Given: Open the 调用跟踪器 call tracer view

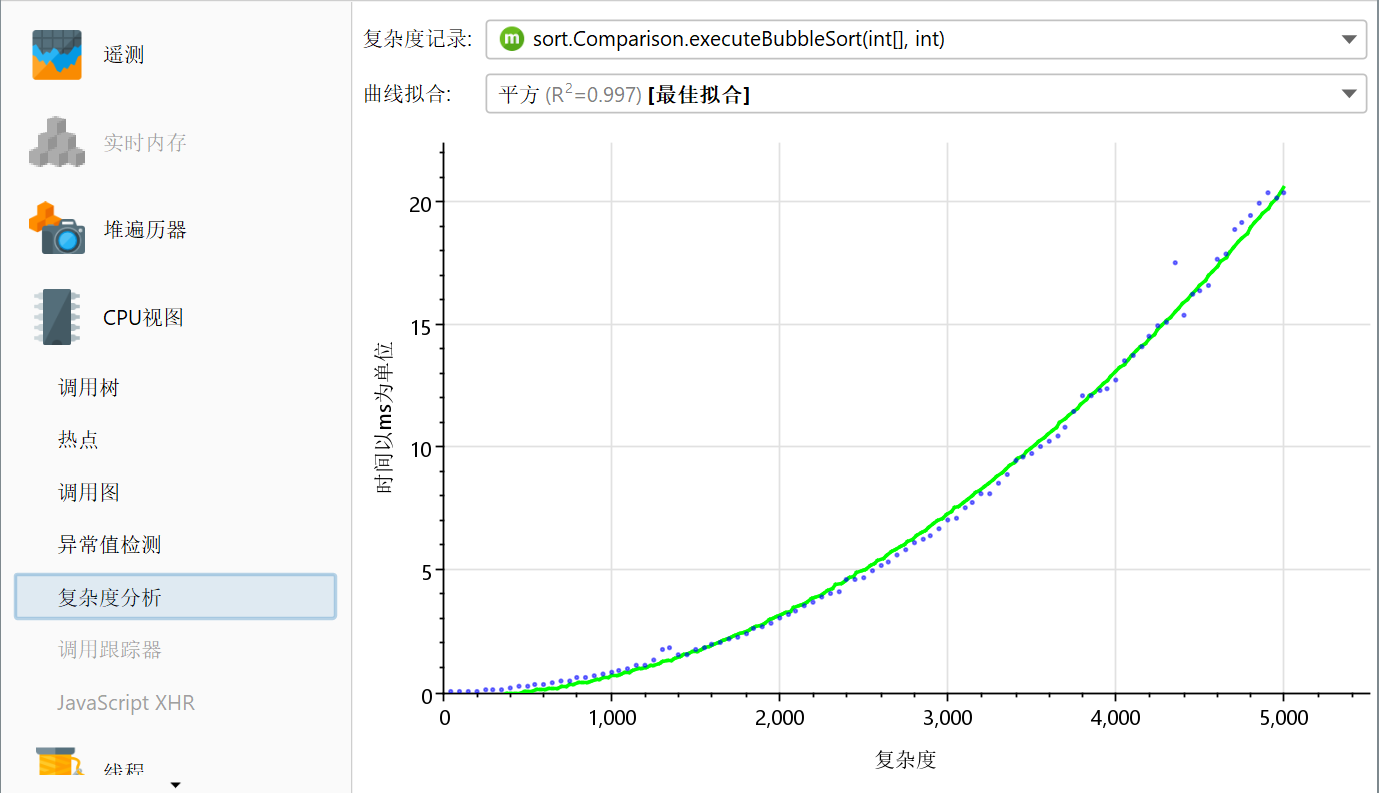Looking at the screenshot, I should [110, 650].
